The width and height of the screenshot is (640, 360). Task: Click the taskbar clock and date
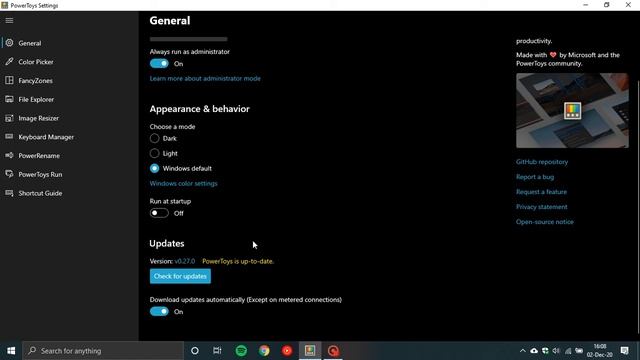pyautogui.click(x=600, y=351)
